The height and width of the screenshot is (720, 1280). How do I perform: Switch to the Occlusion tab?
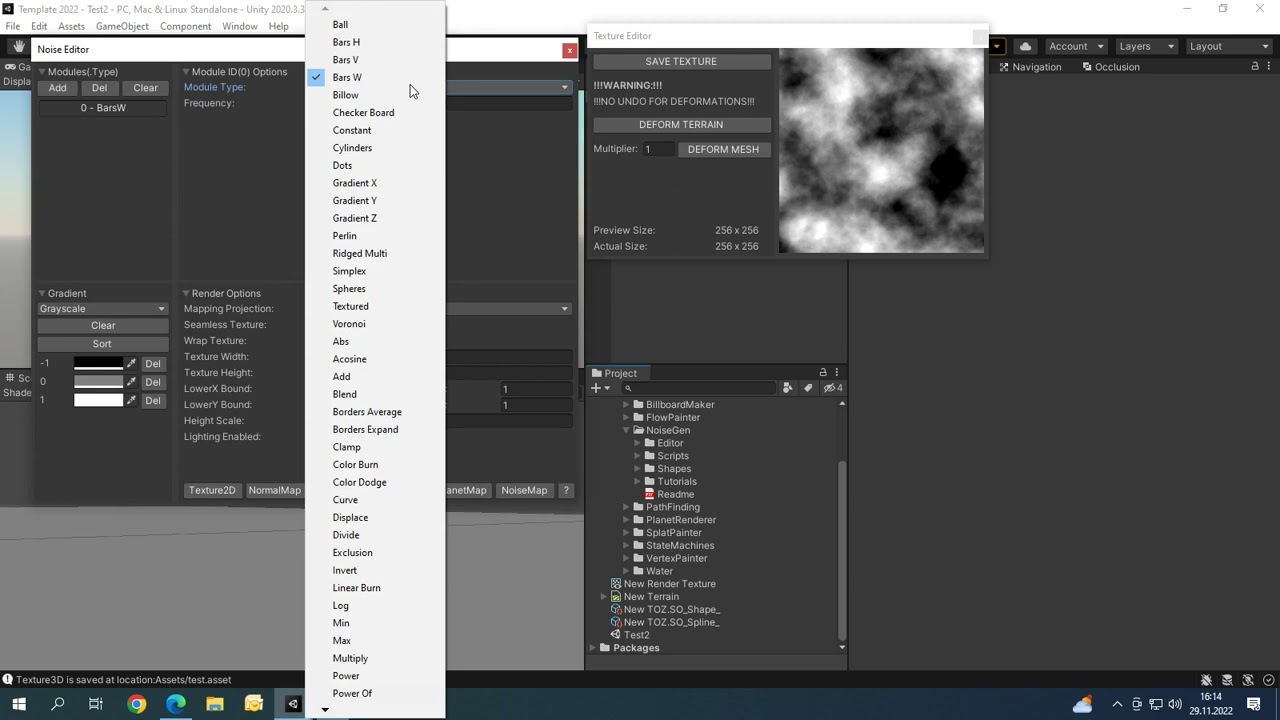tap(1117, 67)
